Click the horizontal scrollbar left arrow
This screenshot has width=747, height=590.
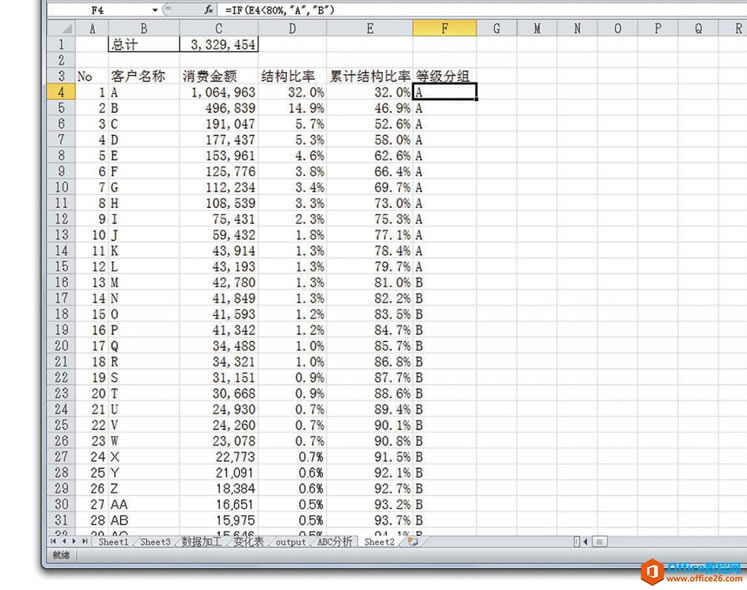585,541
